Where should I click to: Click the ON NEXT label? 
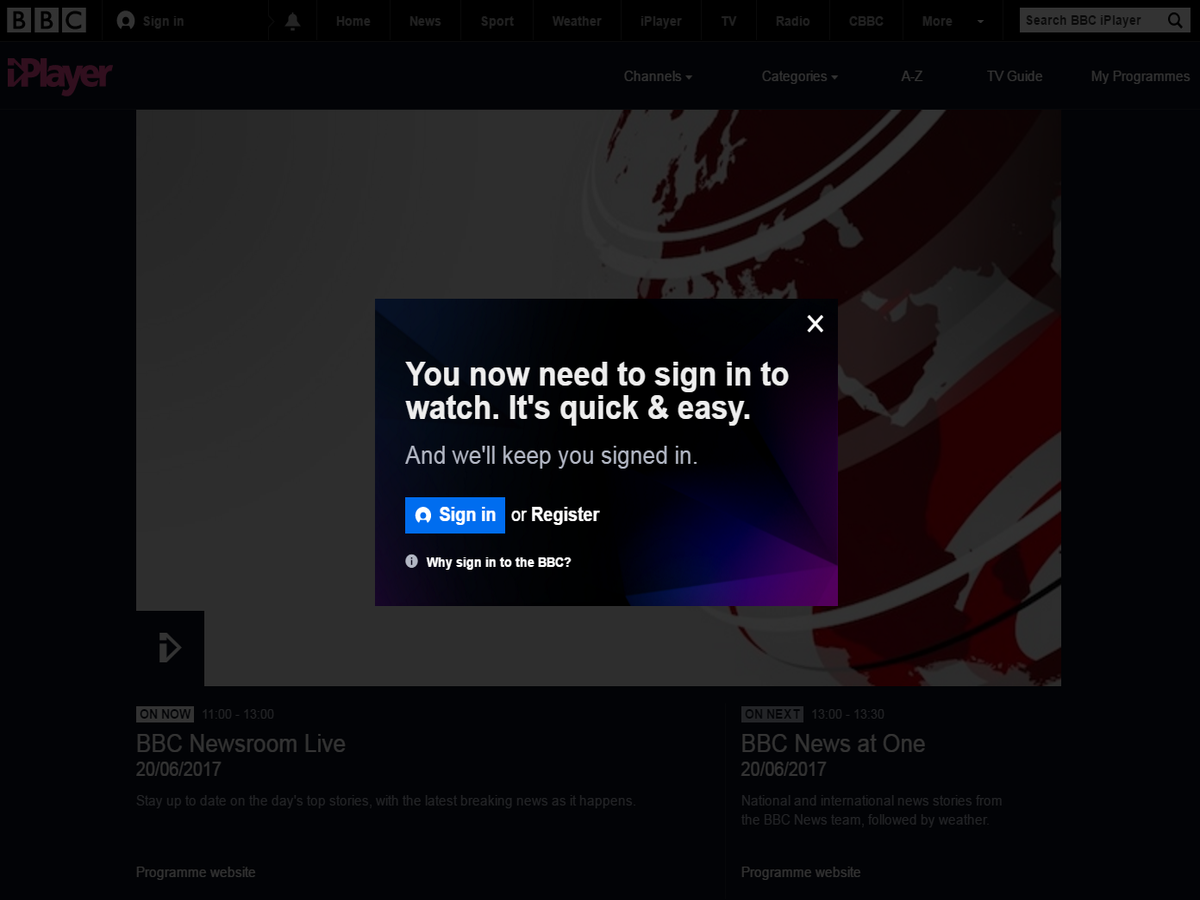(x=772, y=714)
